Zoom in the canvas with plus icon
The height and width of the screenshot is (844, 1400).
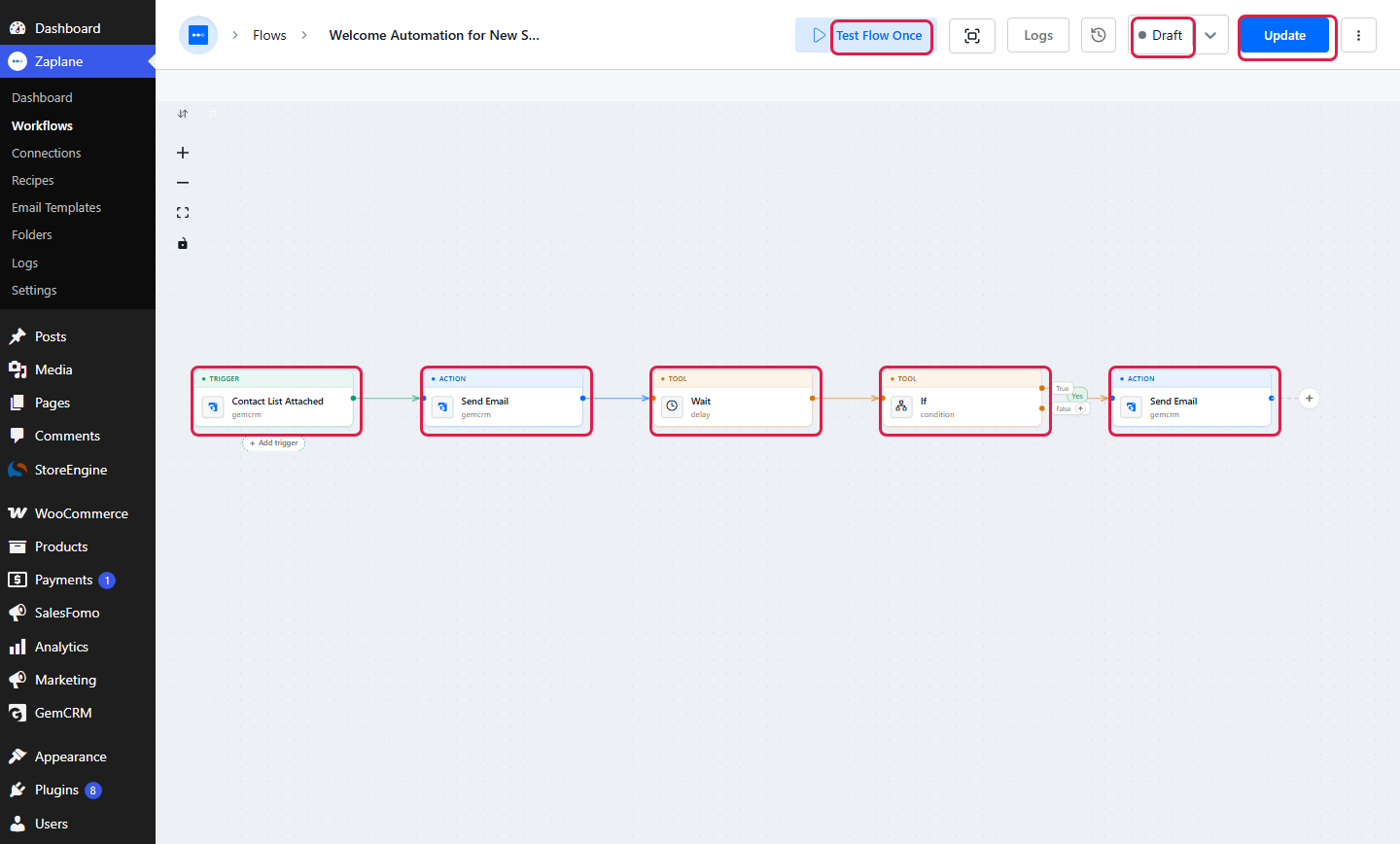click(183, 153)
